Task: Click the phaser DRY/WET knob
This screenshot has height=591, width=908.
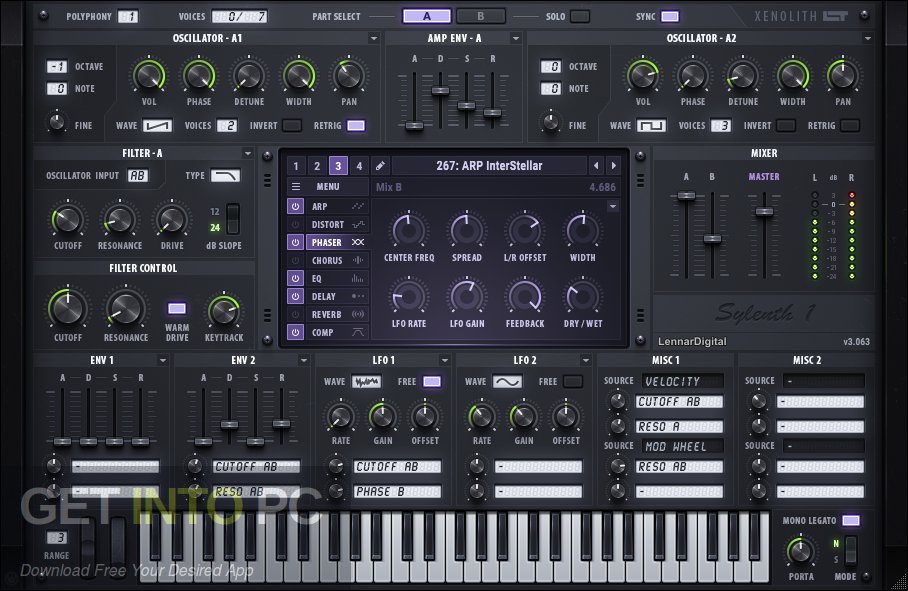Action: (583, 296)
